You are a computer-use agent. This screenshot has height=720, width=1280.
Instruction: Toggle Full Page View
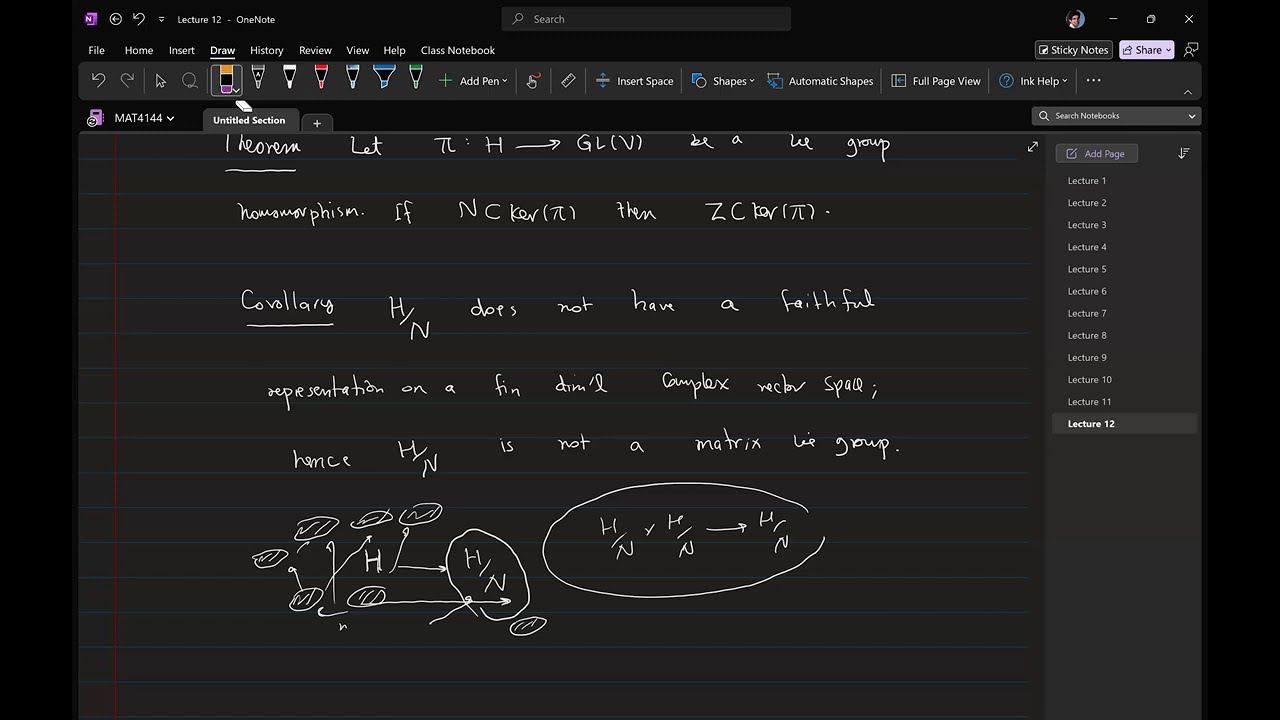point(936,81)
